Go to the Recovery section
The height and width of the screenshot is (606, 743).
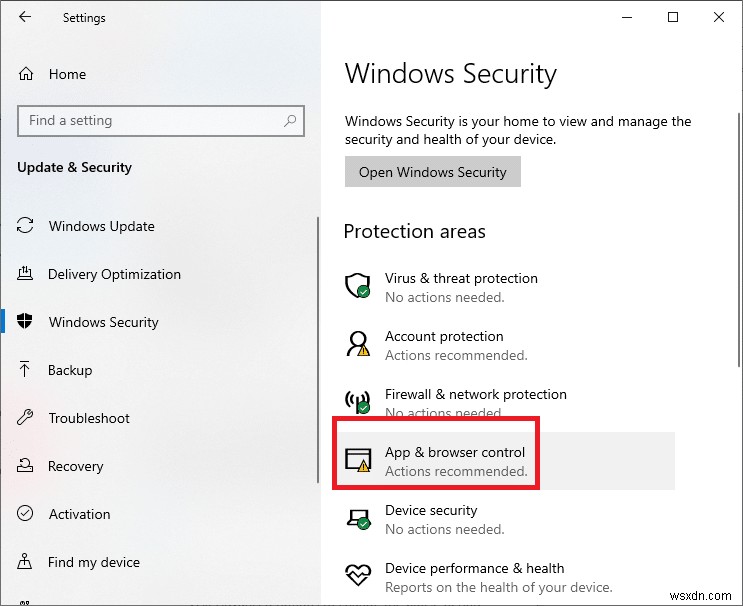(75, 466)
